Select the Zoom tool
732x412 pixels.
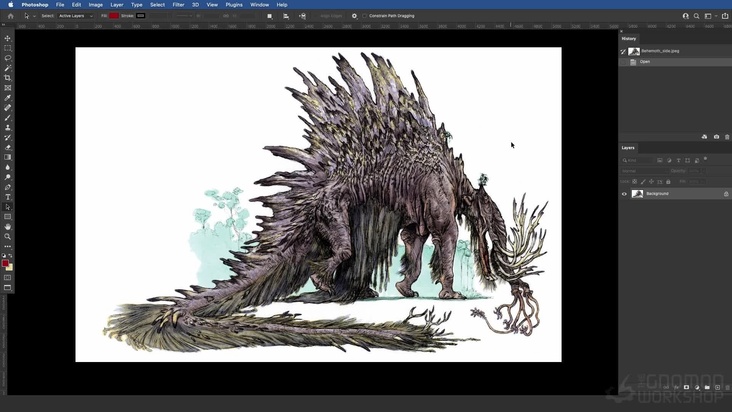[7, 237]
